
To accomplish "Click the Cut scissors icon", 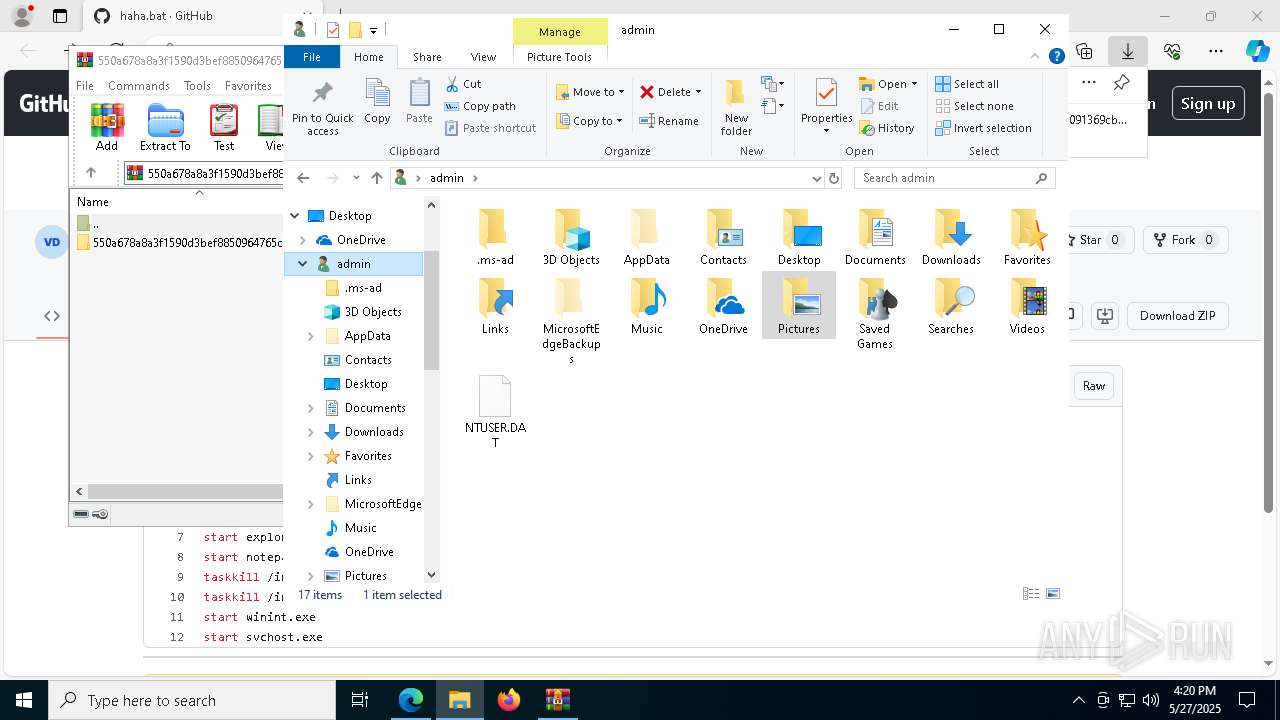I will [452, 84].
